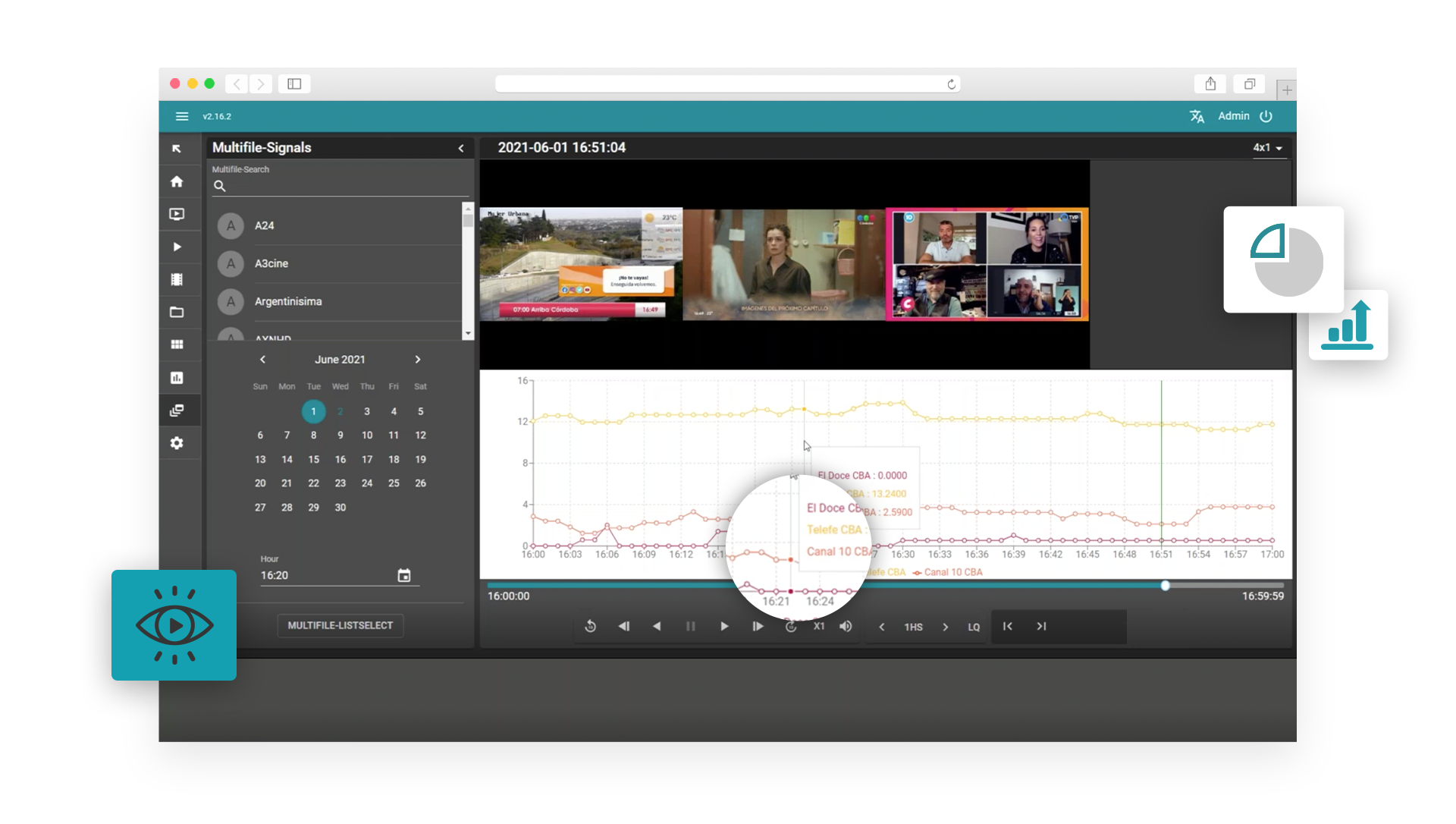The image size is (1456, 824).
Task: Reload the page in the browser
Action: [951, 83]
